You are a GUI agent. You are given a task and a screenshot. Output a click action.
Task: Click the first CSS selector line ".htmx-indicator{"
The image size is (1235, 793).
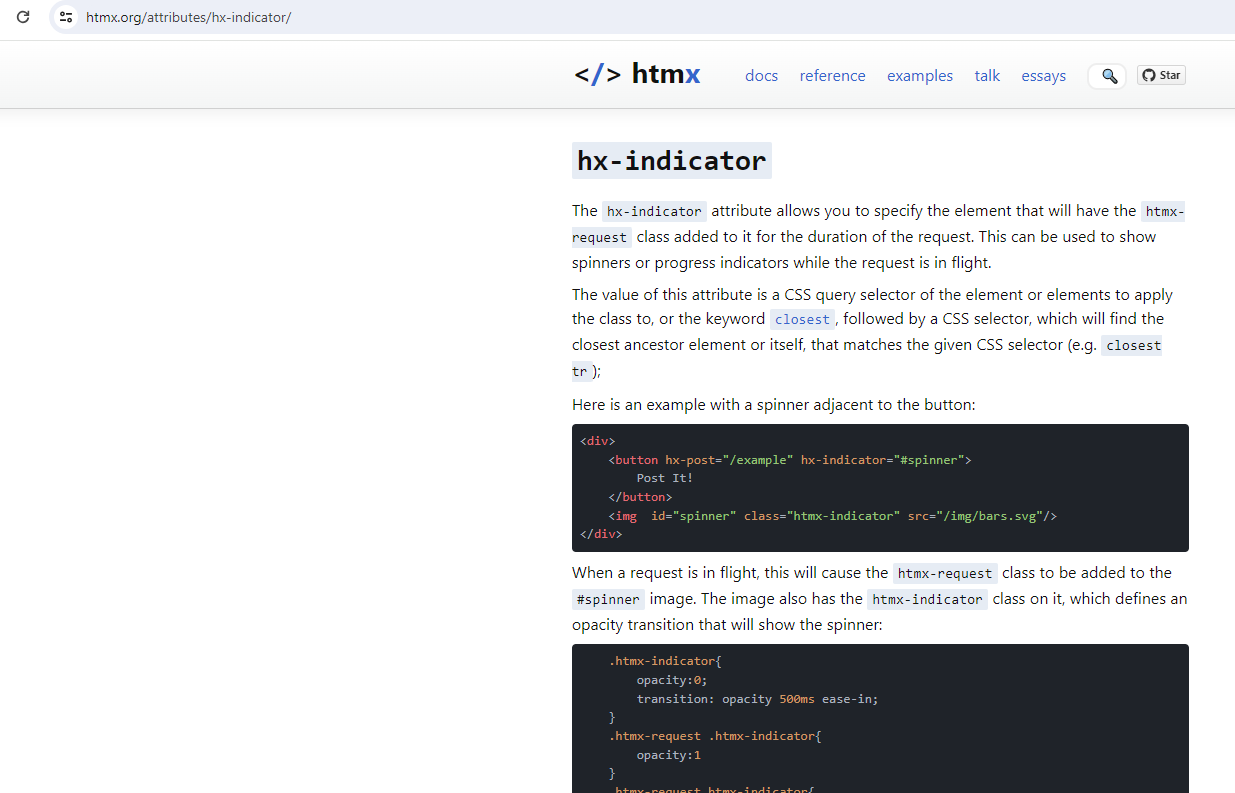665,661
